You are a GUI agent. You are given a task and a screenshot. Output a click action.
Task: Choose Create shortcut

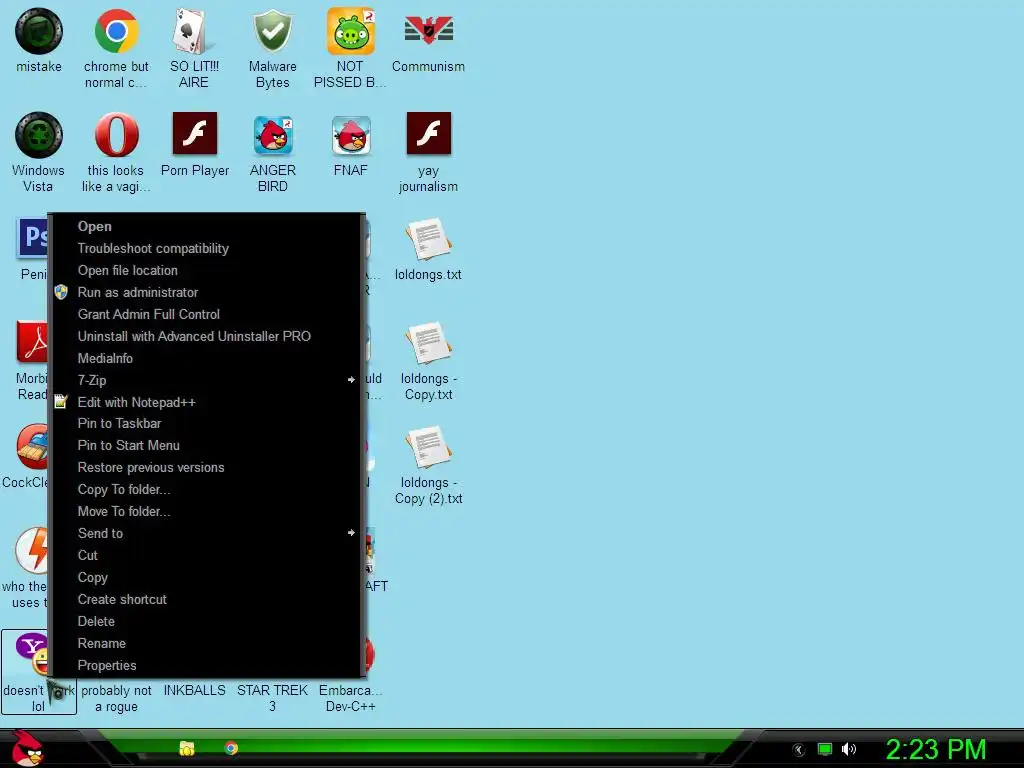[206, 600]
